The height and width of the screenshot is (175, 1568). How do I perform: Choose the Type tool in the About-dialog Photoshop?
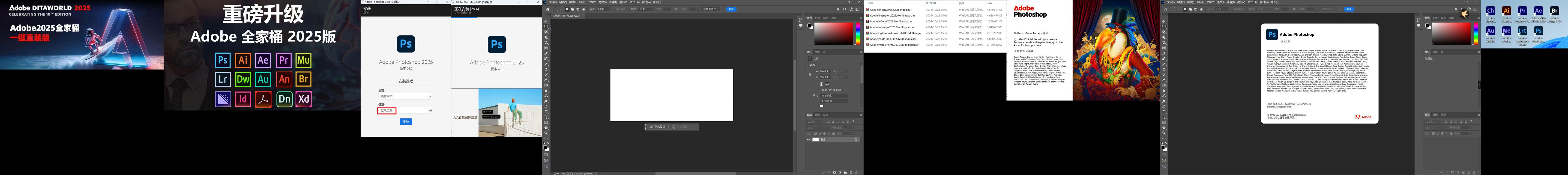pyautogui.click(x=1164, y=112)
